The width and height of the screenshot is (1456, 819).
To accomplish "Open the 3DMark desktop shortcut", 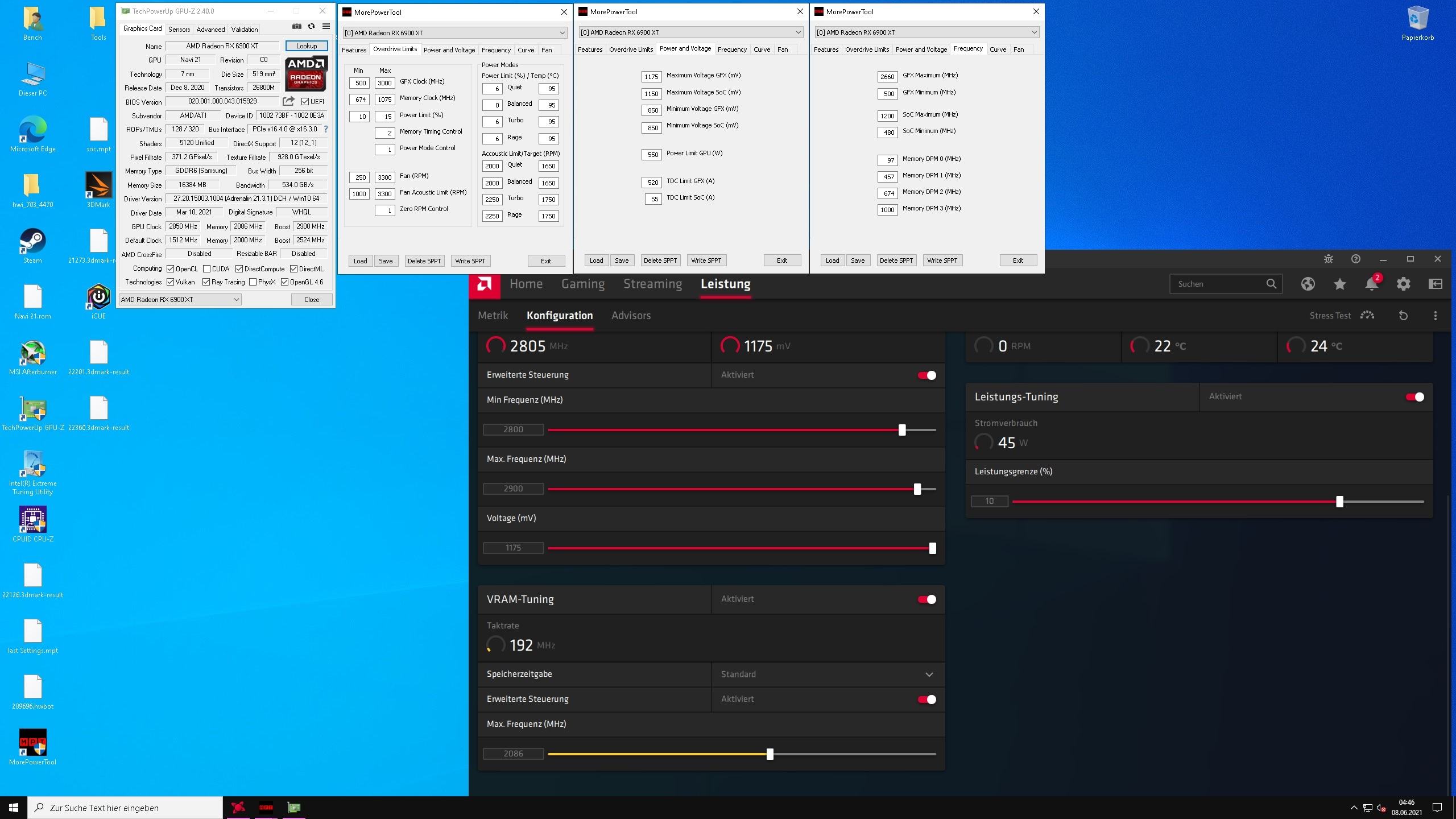I will 98,190.
